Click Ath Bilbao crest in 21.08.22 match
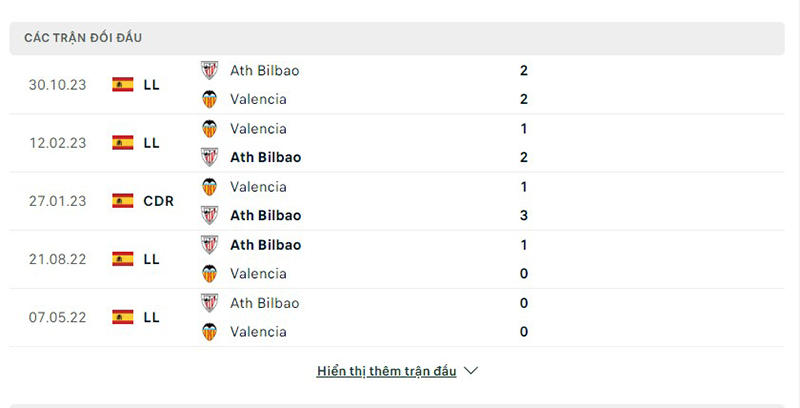 coord(209,245)
